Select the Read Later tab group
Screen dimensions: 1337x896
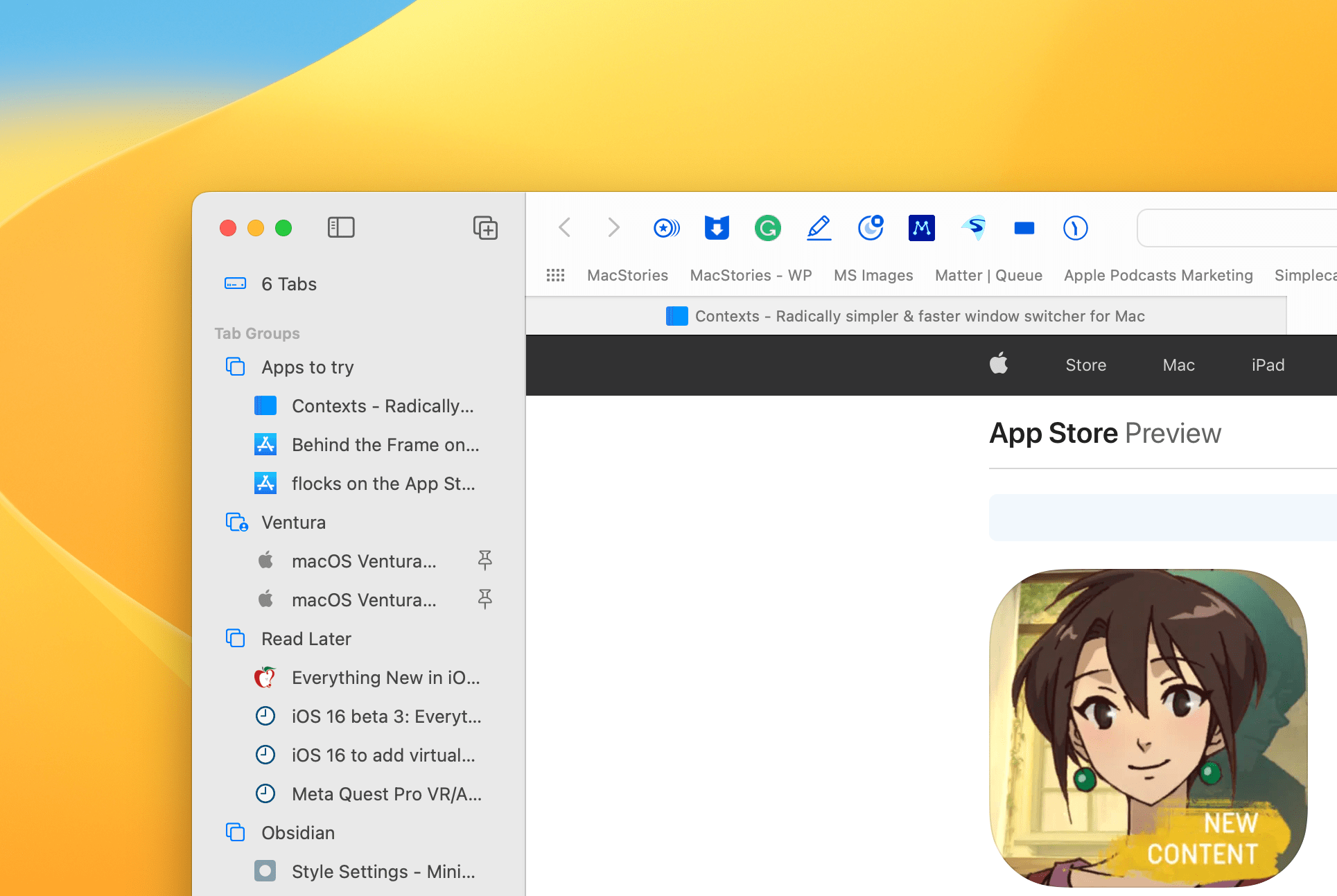click(x=358, y=639)
